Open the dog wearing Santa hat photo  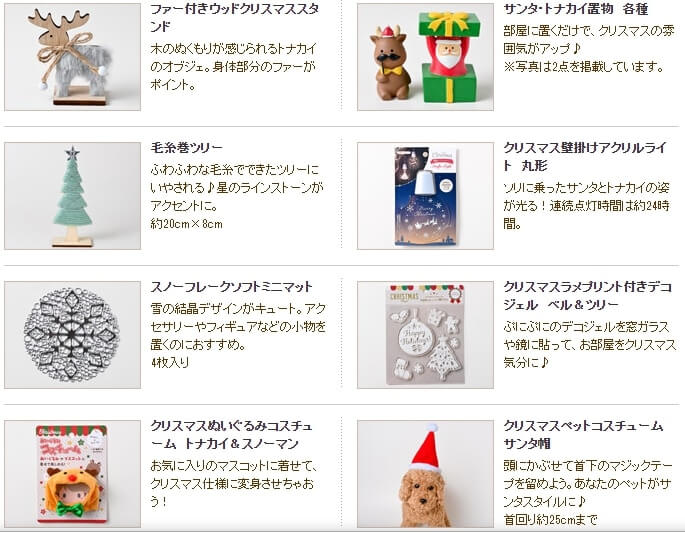click(425, 474)
